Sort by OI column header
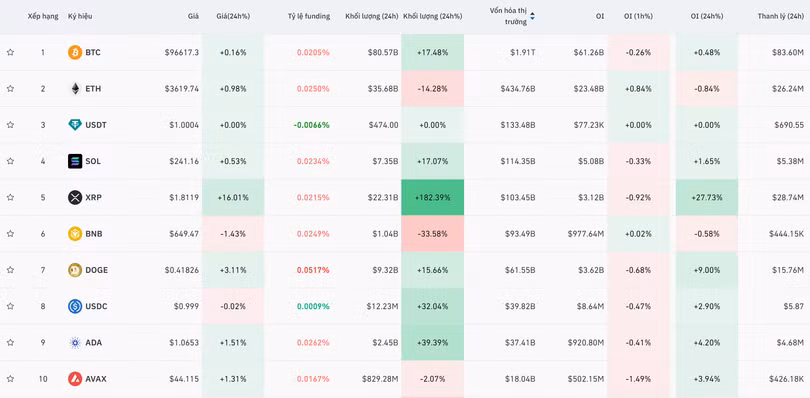 (599, 16)
